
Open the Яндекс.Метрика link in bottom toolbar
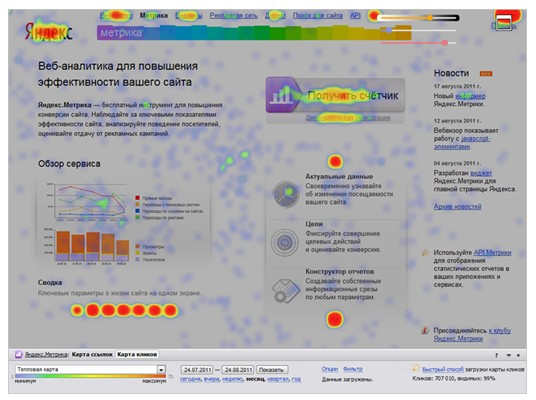point(46,355)
